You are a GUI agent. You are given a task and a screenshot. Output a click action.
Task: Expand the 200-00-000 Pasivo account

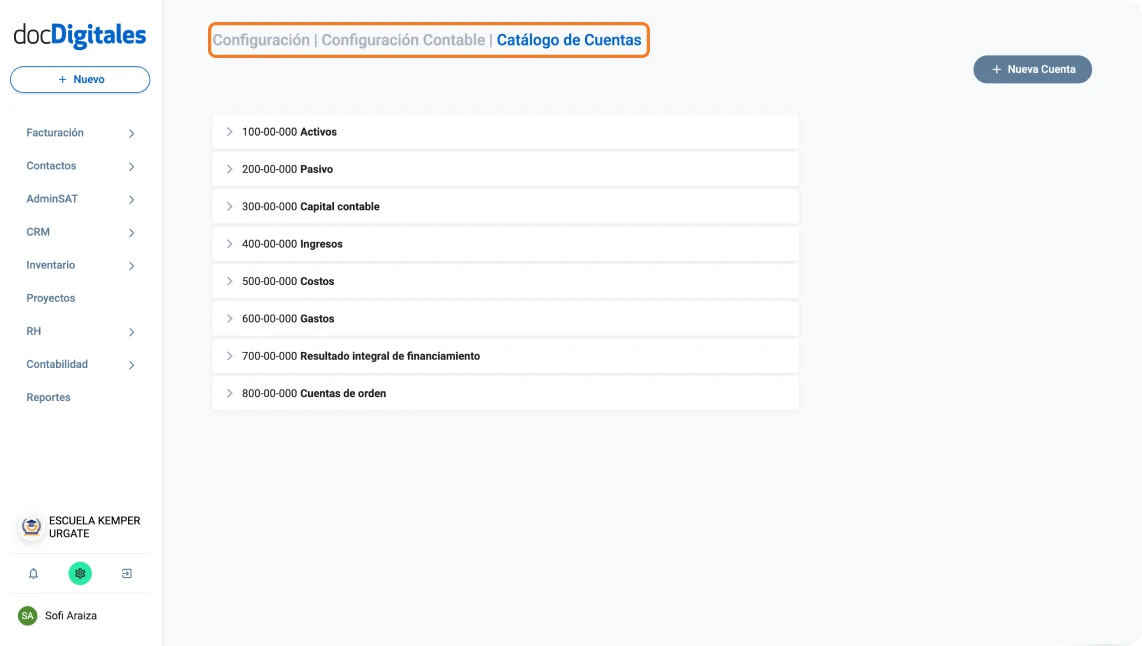231,169
